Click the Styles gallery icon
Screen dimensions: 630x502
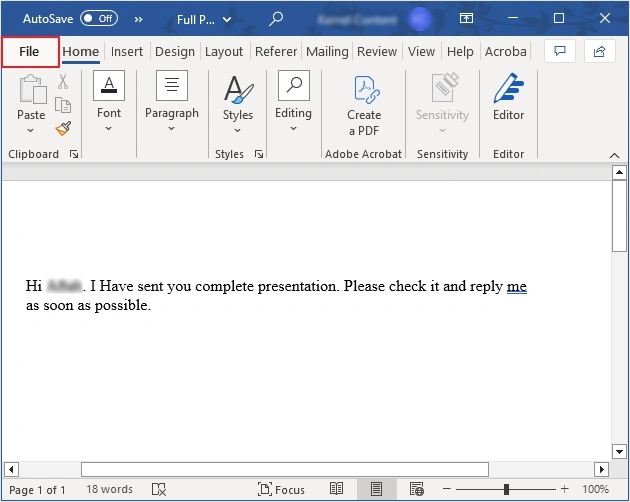click(238, 89)
